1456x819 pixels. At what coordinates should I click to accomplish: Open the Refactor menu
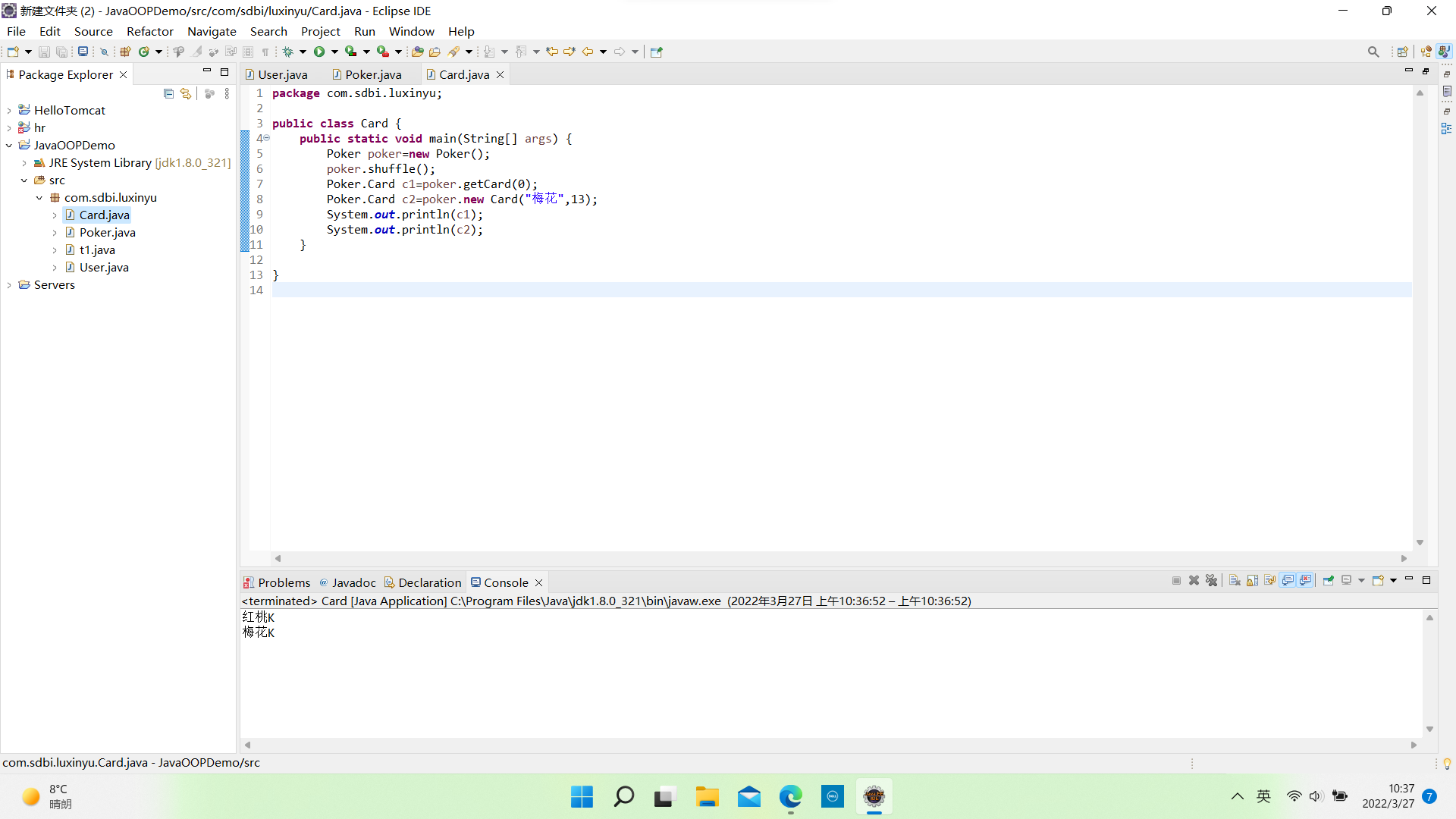pos(149,31)
